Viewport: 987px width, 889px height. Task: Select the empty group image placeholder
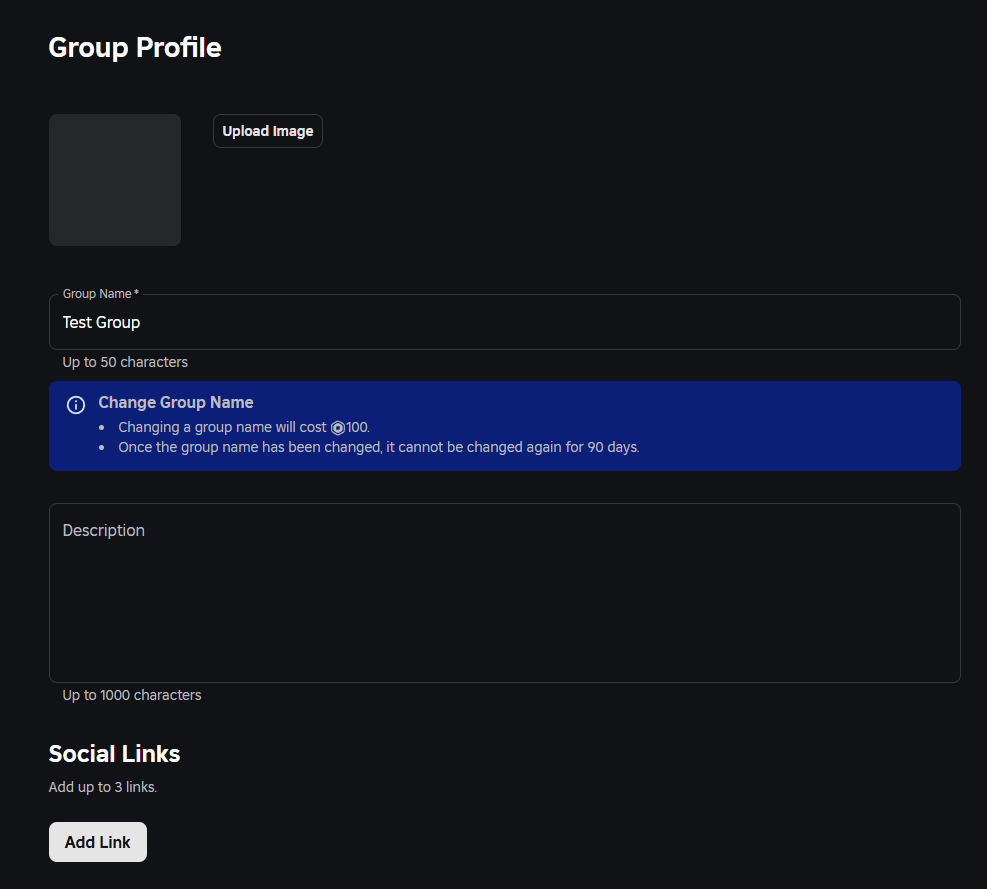pyautogui.click(x=115, y=180)
